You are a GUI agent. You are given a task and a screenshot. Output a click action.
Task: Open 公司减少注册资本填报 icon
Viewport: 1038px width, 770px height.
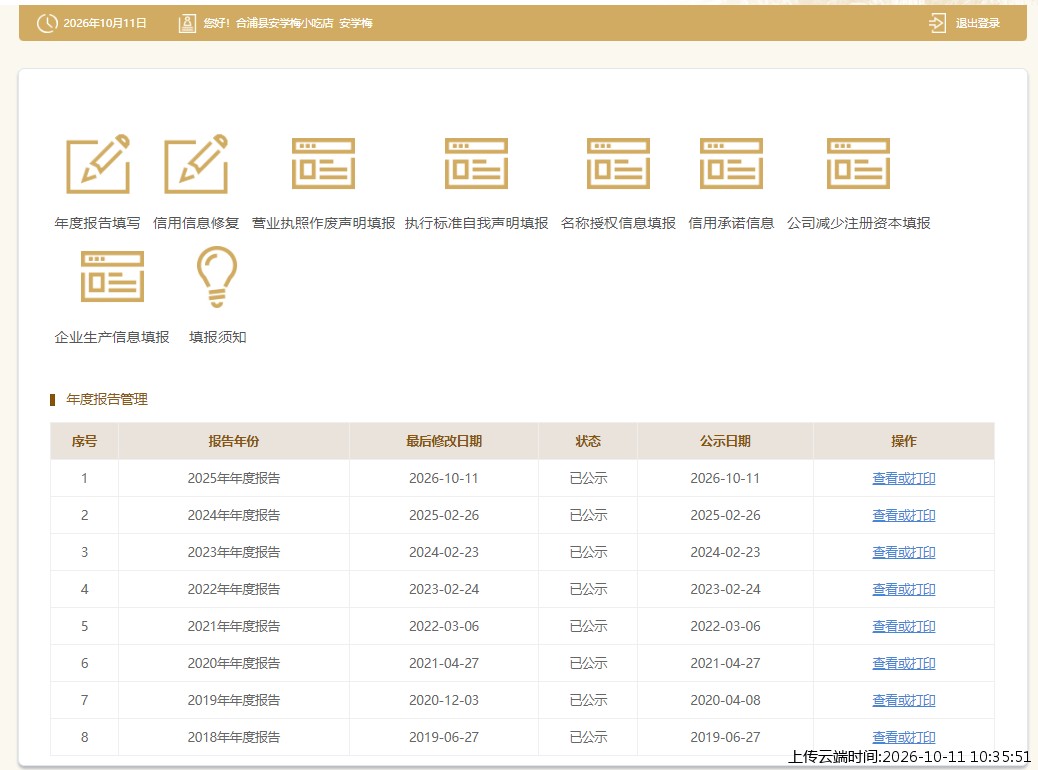click(x=859, y=164)
